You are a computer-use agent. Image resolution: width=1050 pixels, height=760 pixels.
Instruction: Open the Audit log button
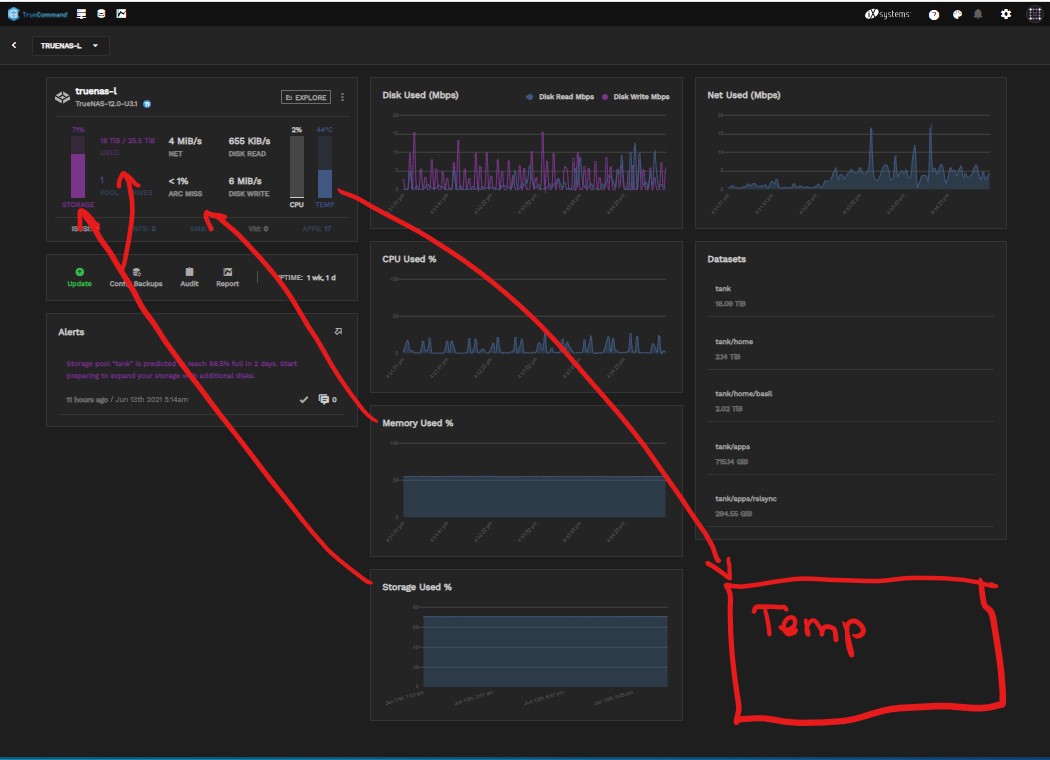coord(190,277)
